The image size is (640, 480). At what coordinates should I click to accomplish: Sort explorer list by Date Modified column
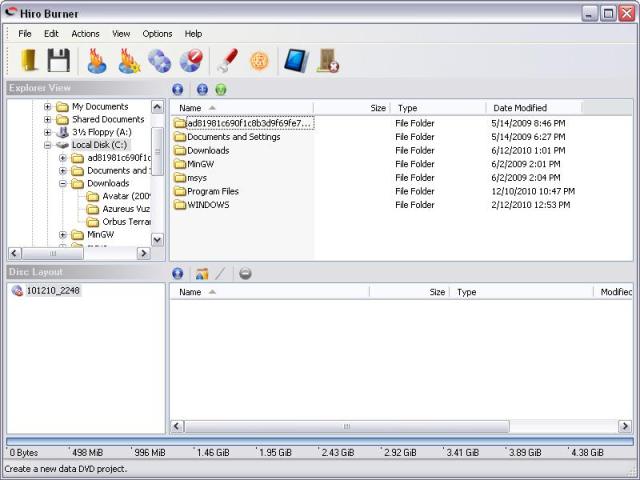pyautogui.click(x=534, y=108)
